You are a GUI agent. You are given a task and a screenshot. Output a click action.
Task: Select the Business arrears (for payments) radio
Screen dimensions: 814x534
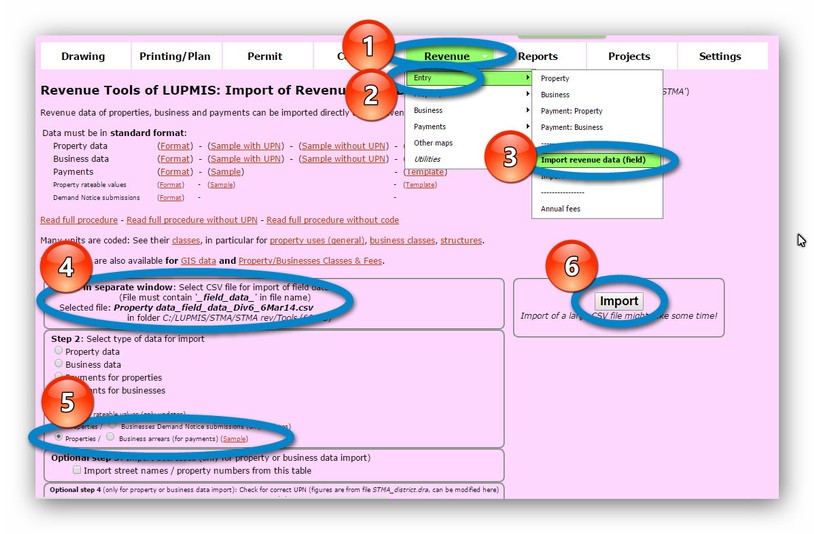point(110,437)
